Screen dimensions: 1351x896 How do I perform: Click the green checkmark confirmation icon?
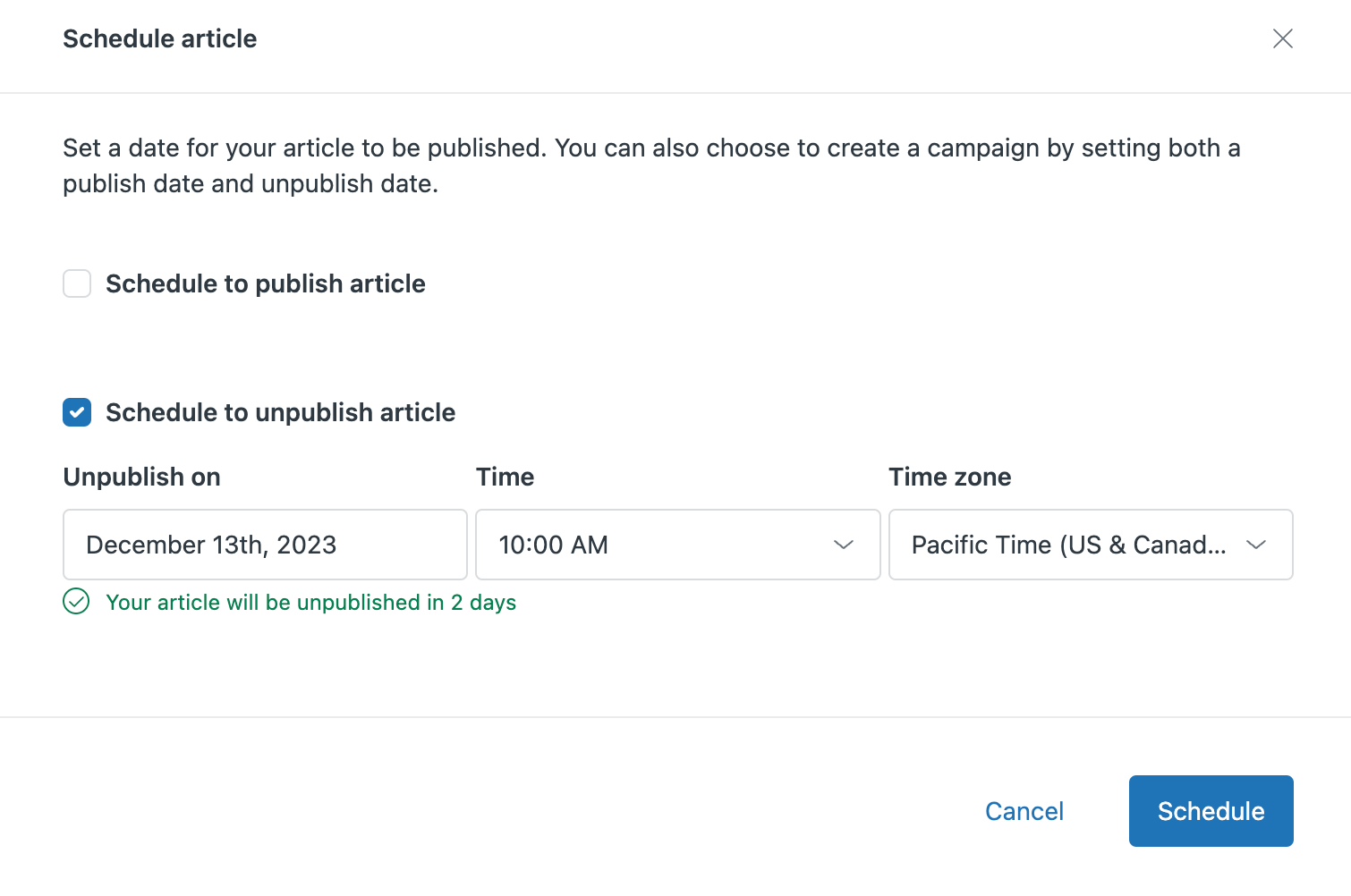coord(76,602)
